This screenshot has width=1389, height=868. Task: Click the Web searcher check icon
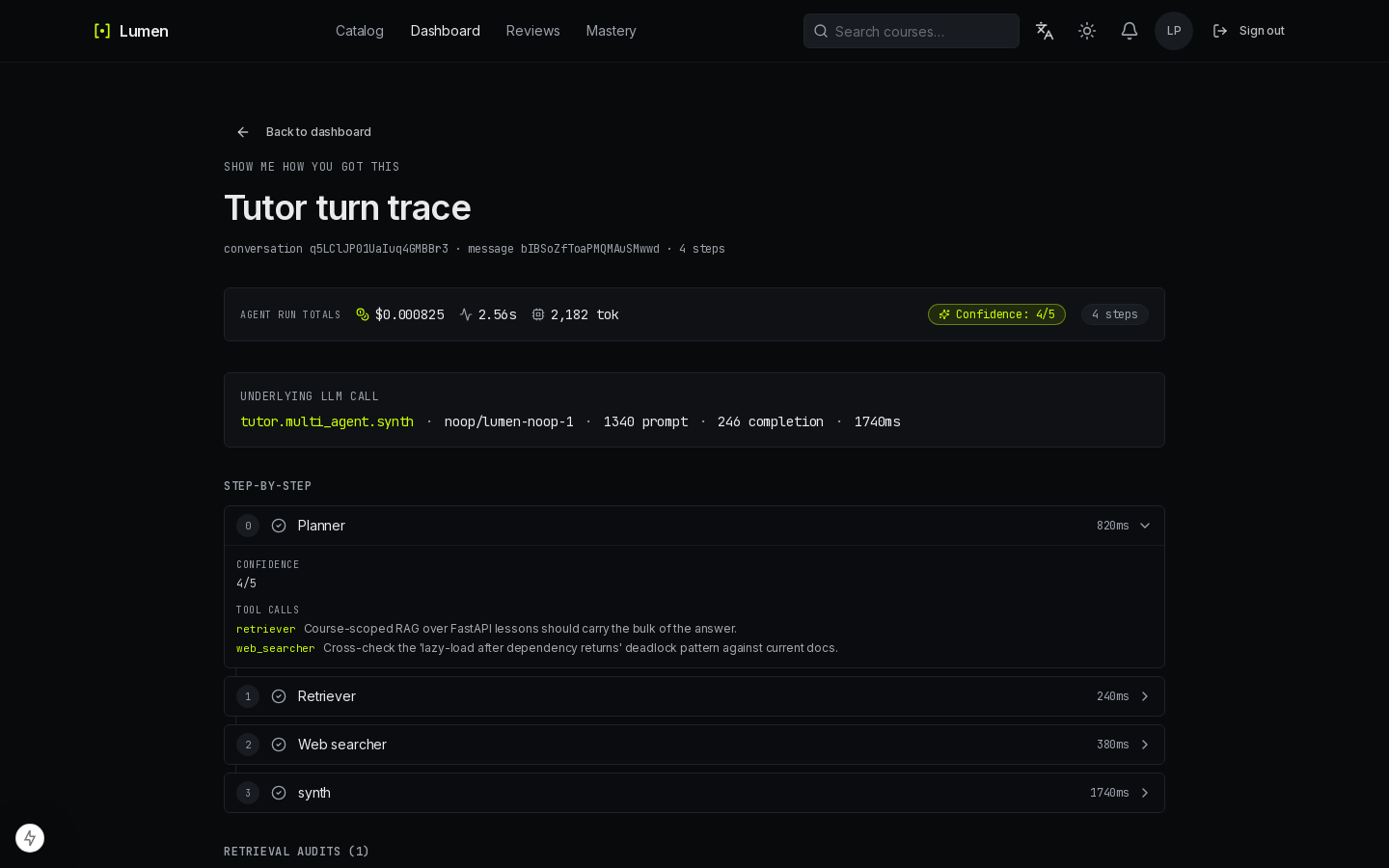[279, 745]
